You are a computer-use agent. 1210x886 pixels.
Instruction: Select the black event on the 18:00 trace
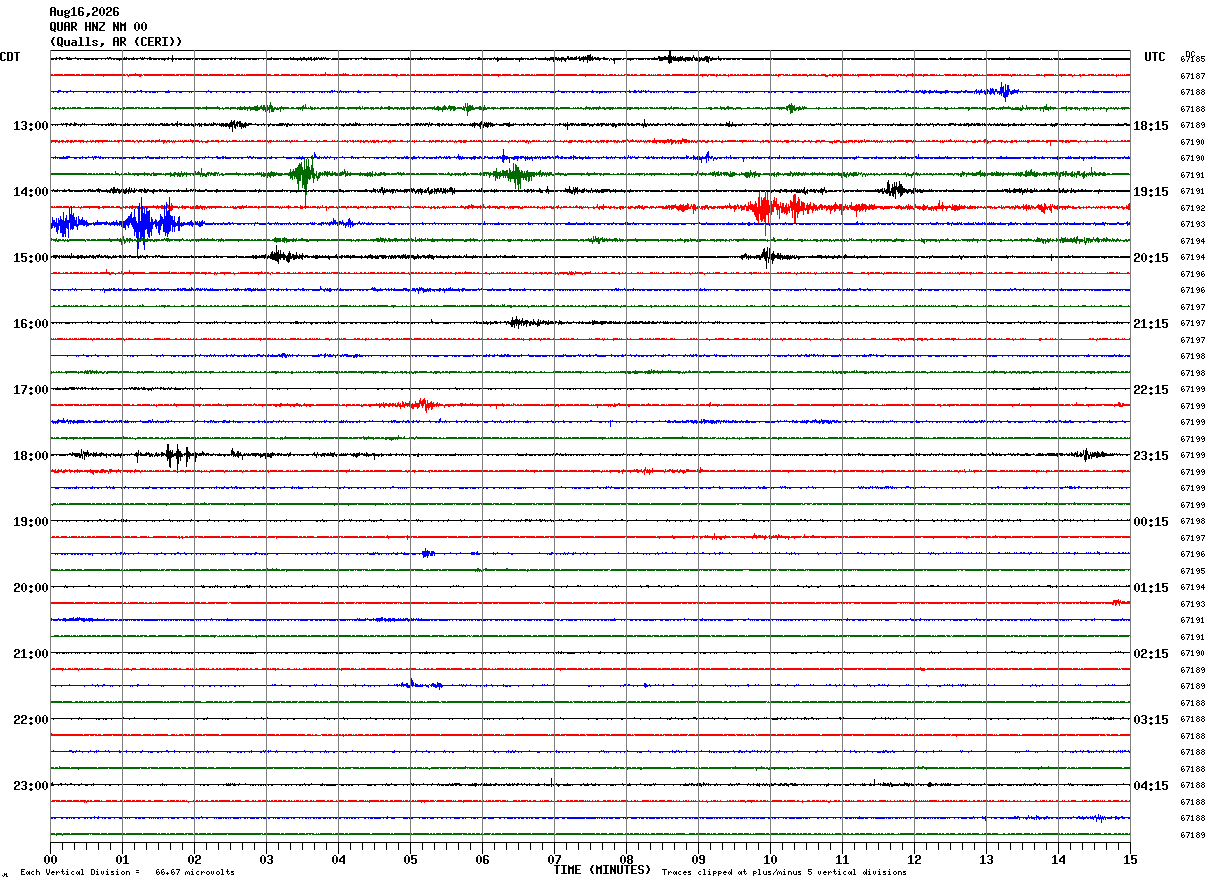tap(178, 456)
